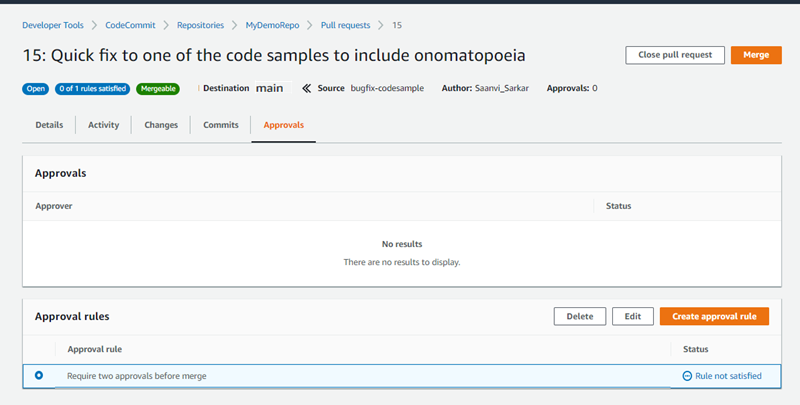Select the two approvals rule radio button
Viewport: 800px width, 405px height.
point(39,375)
